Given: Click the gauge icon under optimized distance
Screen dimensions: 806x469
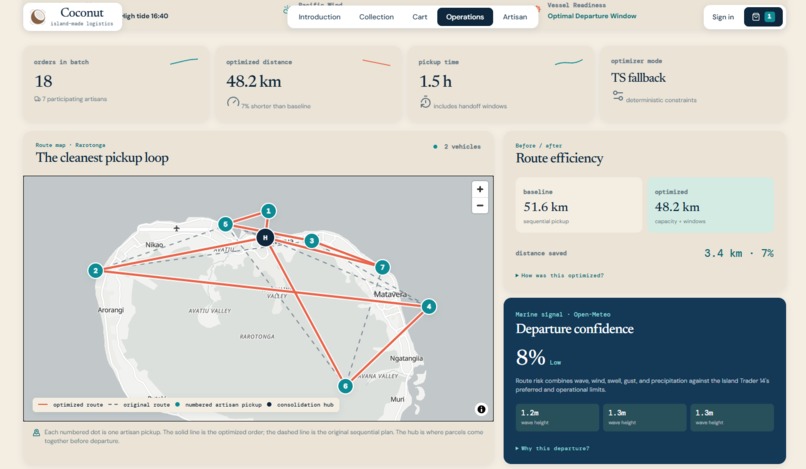Looking at the screenshot, I should click(x=233, y=102).
